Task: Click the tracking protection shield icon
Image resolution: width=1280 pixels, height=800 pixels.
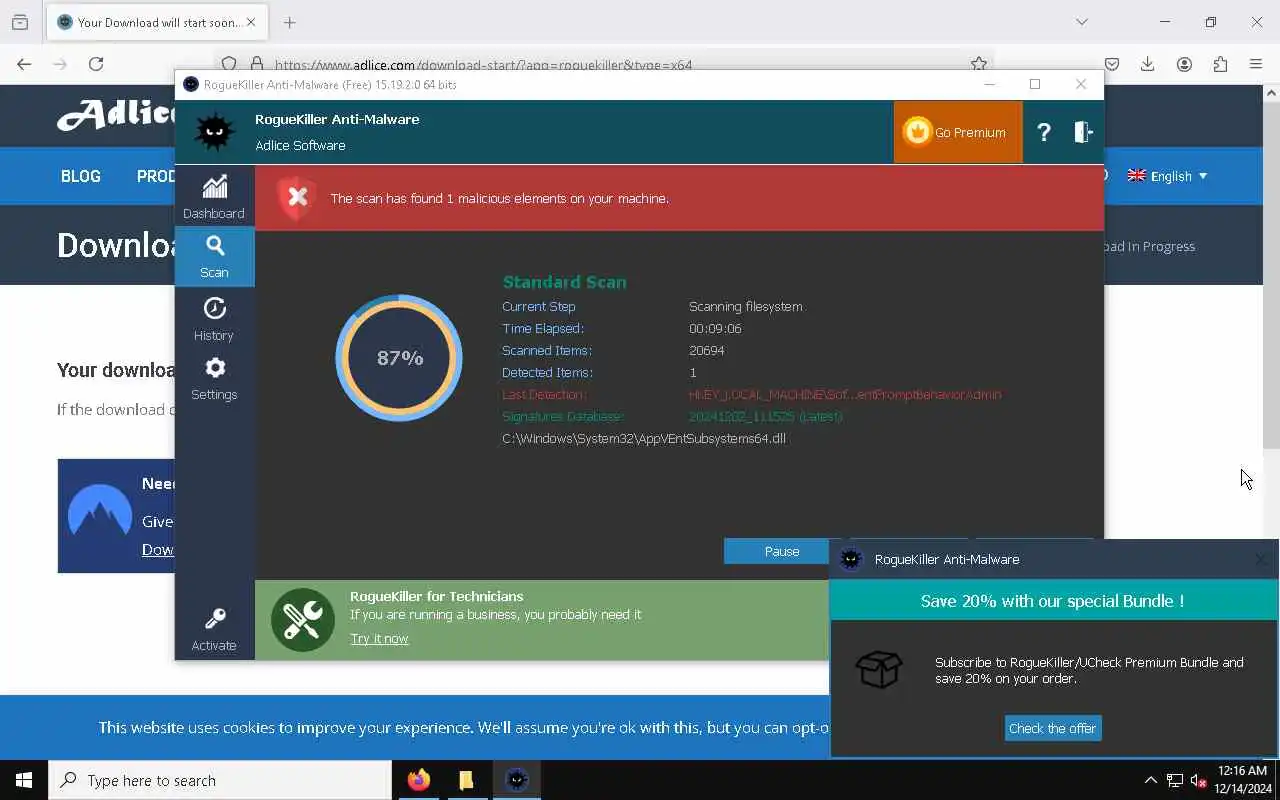Action: pyautogui.click(x=229, y=64)
